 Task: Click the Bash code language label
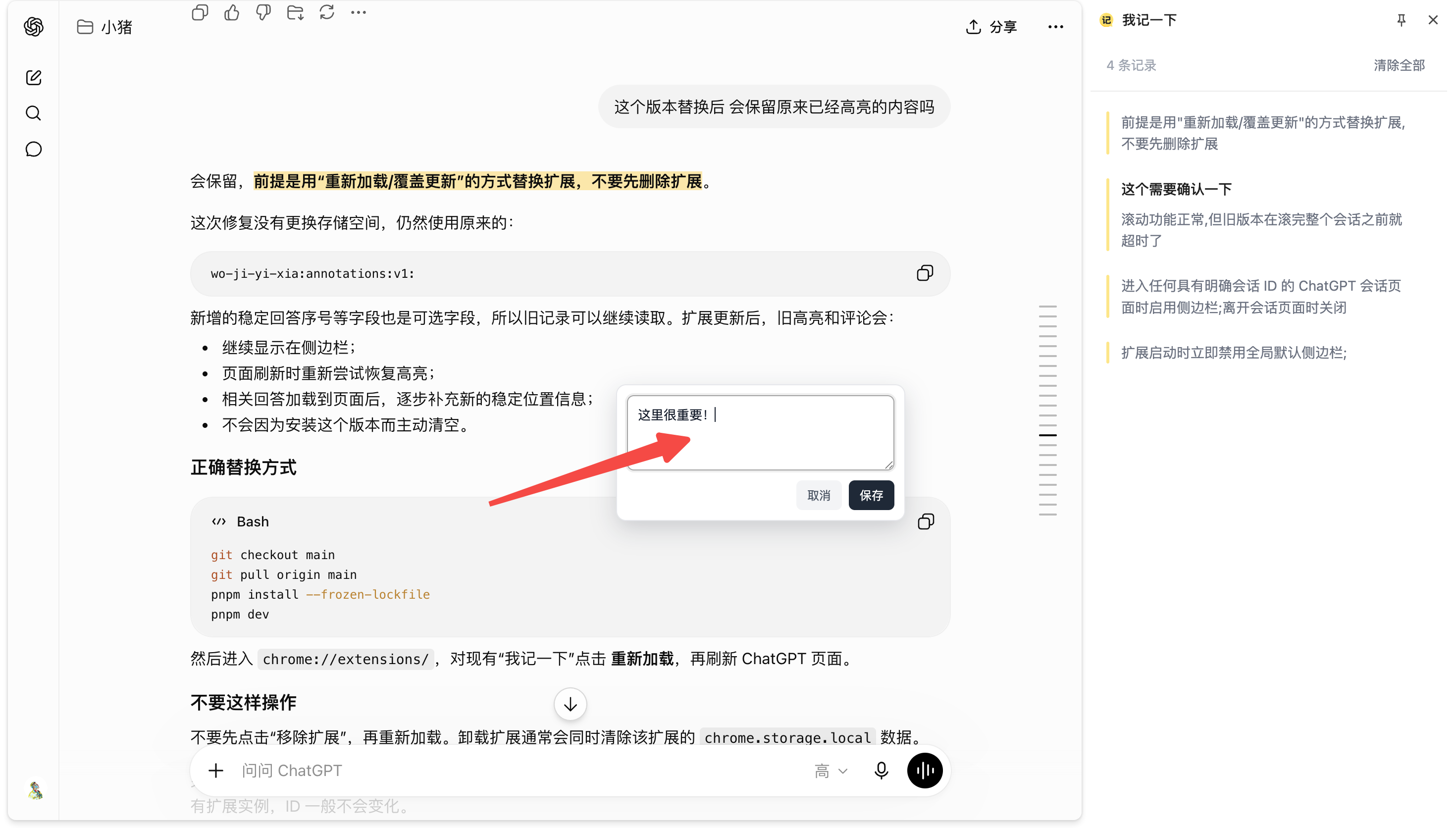point(253,521)
